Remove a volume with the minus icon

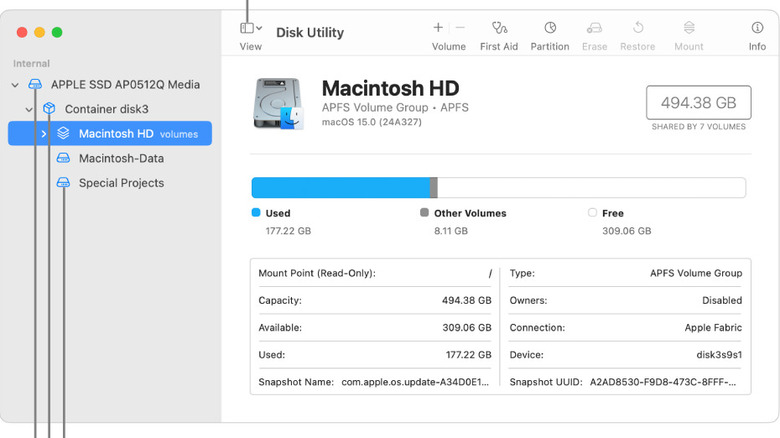click(x=460, y=27)
